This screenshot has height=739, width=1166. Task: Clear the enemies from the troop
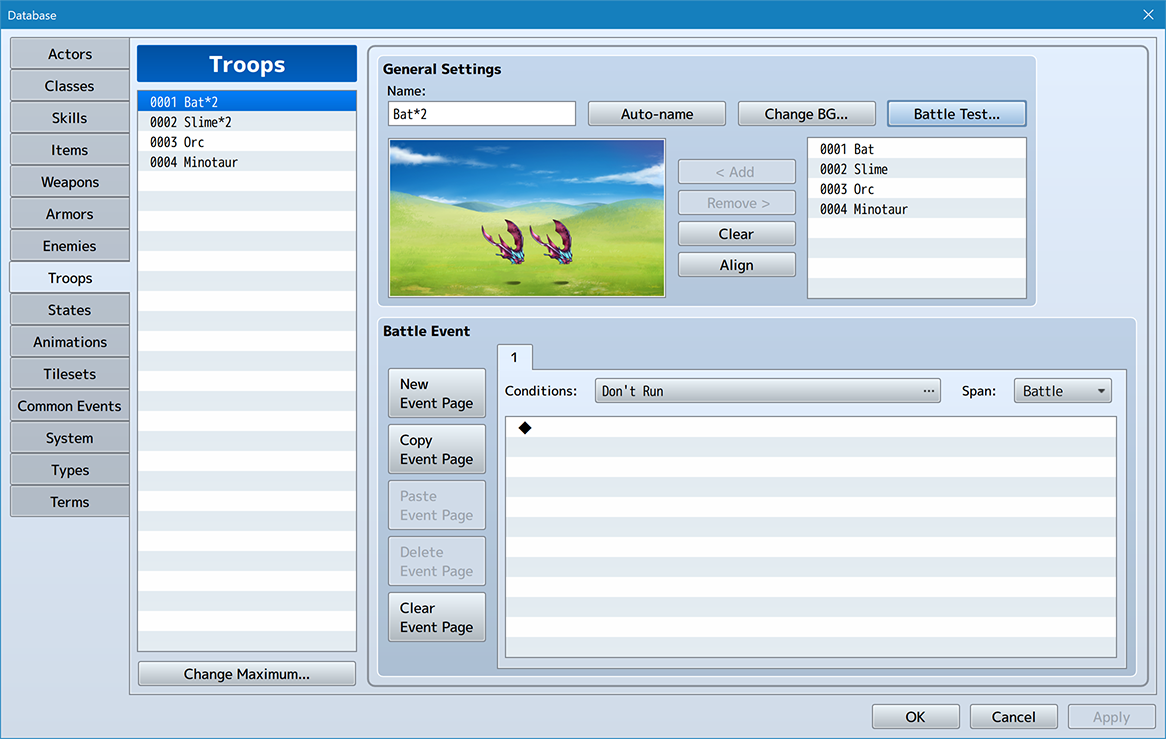click(x=736, y=234)
